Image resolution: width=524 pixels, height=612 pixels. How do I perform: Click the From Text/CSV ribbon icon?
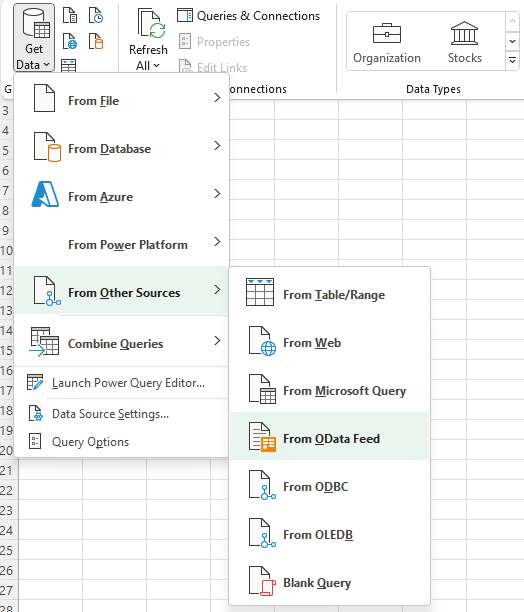[70, 15]
